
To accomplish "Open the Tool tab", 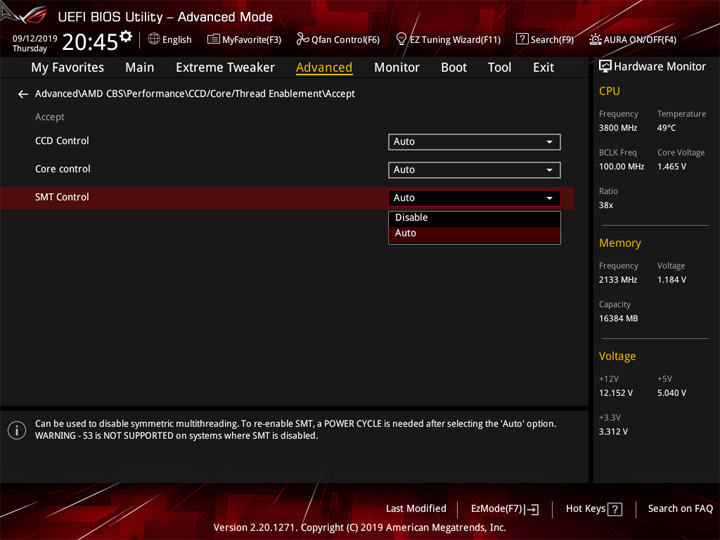I will 499,68.
